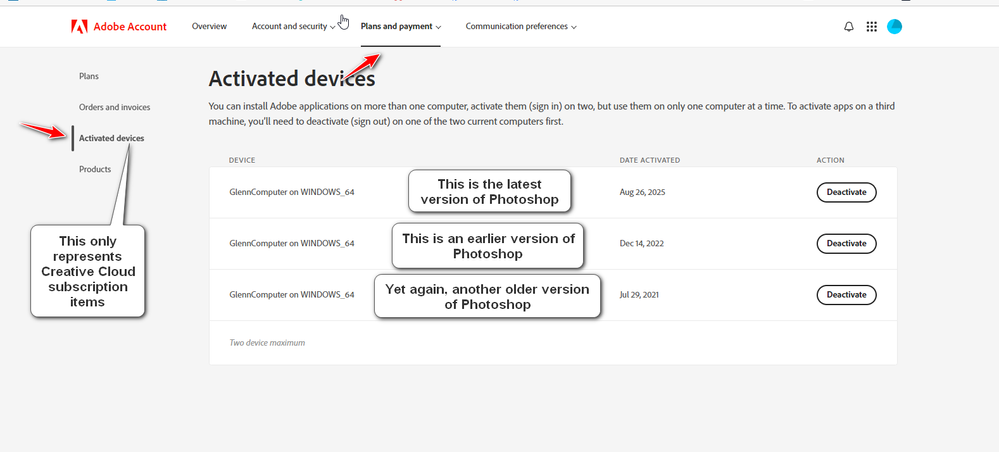Click the DATE ACTIVATED column header
This screenshot has height=452, width=999.
coord(649,160)
